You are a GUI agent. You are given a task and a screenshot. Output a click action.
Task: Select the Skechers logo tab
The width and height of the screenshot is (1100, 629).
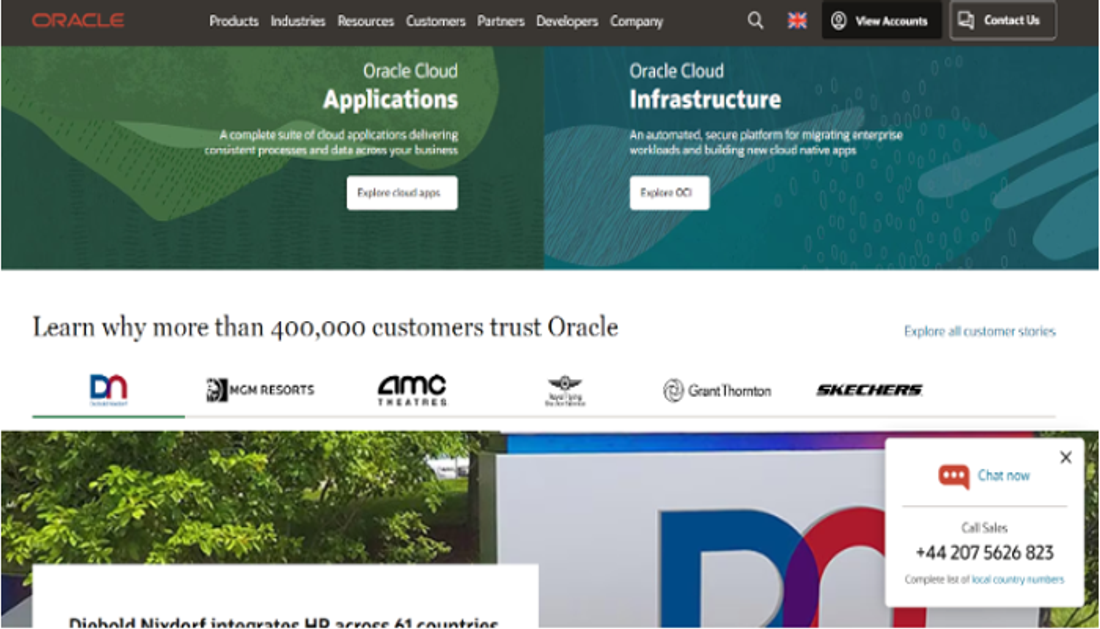(869, 390)
